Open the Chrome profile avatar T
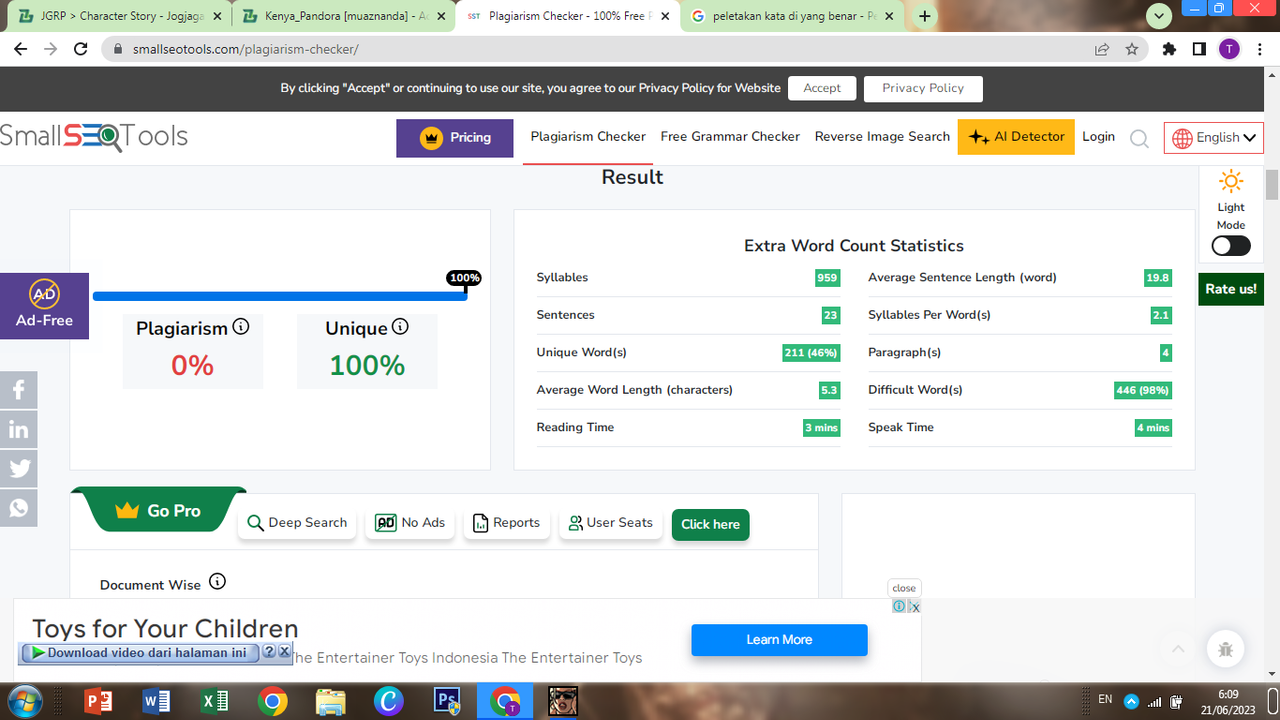 click(1229, 49)
